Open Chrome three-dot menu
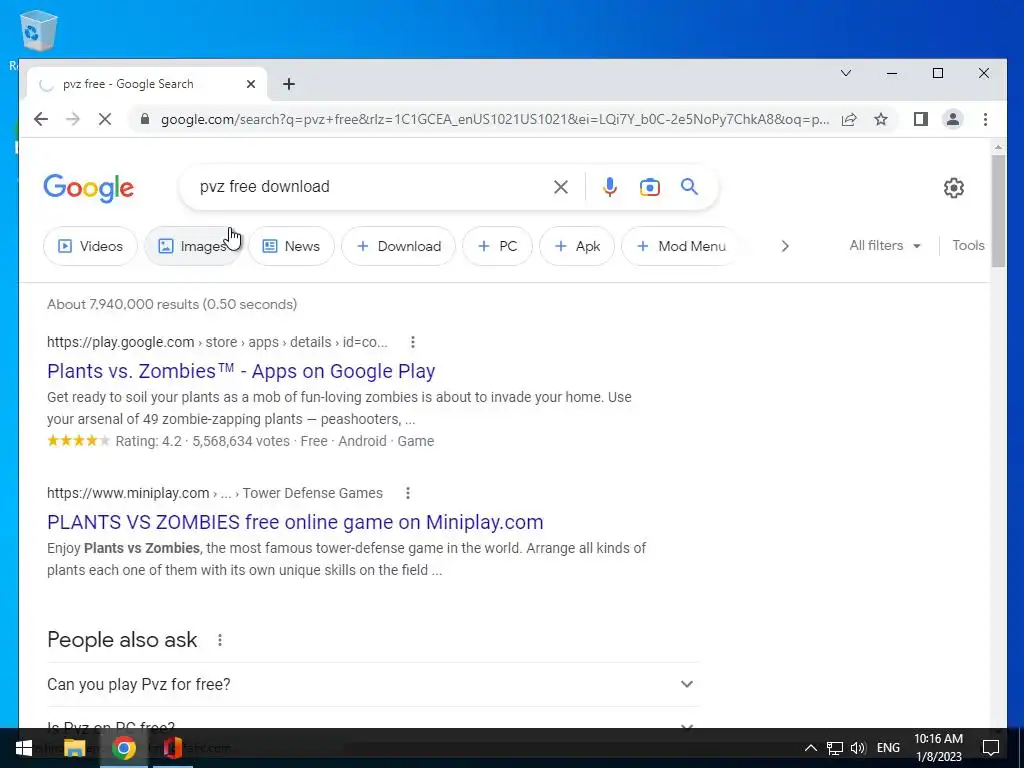The image size is (1024, 768). click(985, 119)
